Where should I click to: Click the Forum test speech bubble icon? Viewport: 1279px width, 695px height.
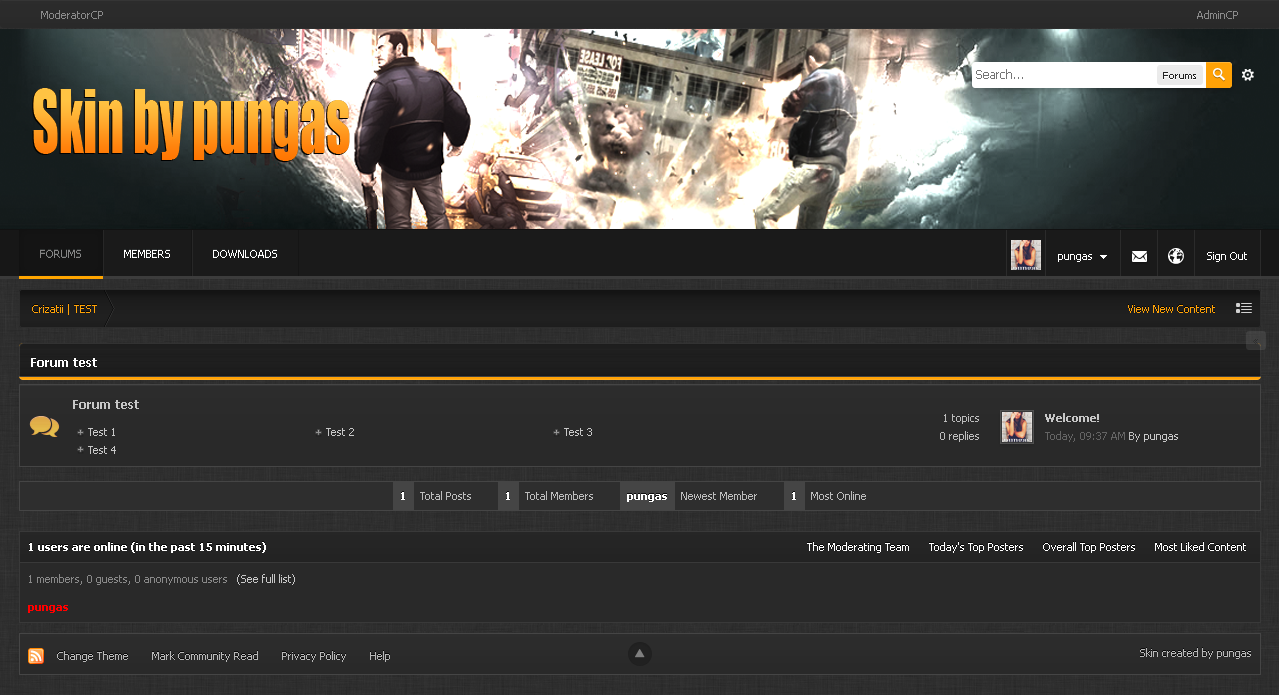(44, 427)
